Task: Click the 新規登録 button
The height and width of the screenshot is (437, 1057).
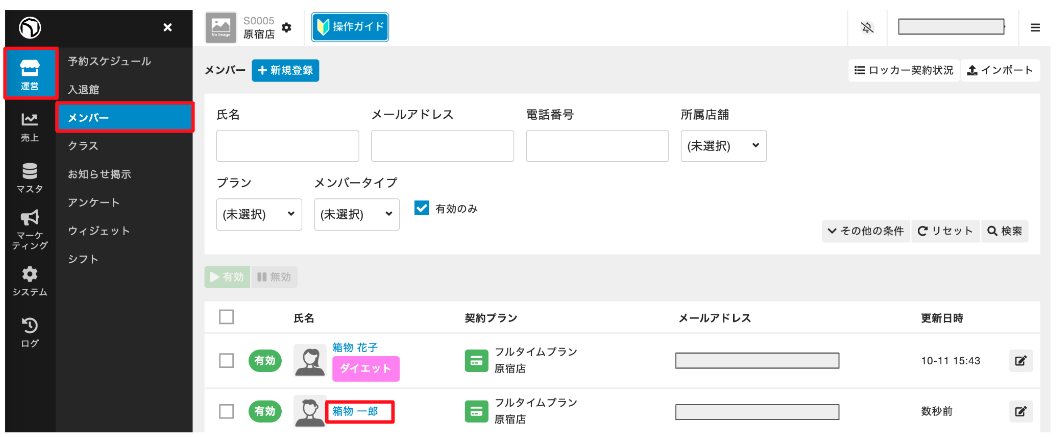Action: point(285,70)
